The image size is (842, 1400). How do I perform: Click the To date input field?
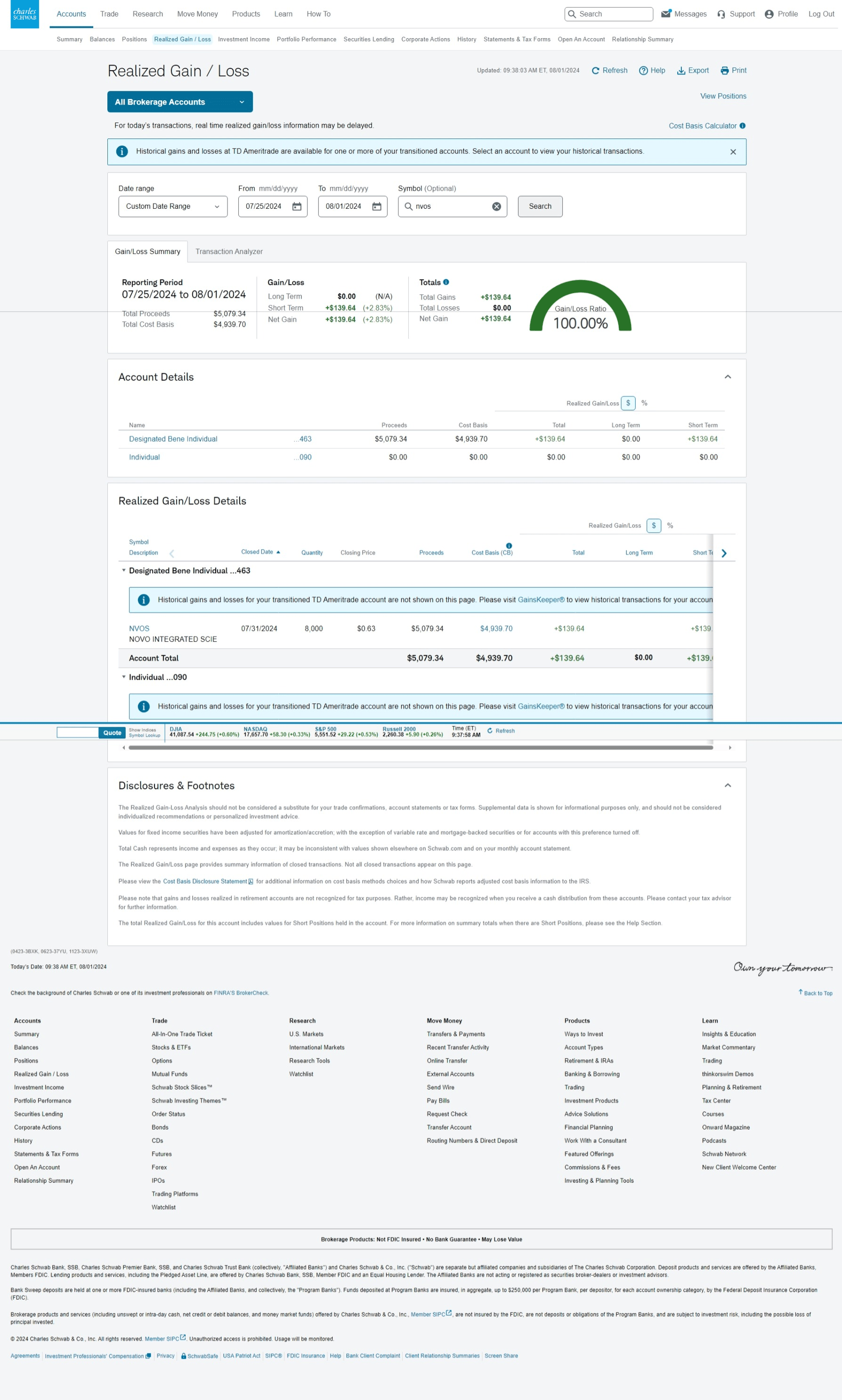353,207
